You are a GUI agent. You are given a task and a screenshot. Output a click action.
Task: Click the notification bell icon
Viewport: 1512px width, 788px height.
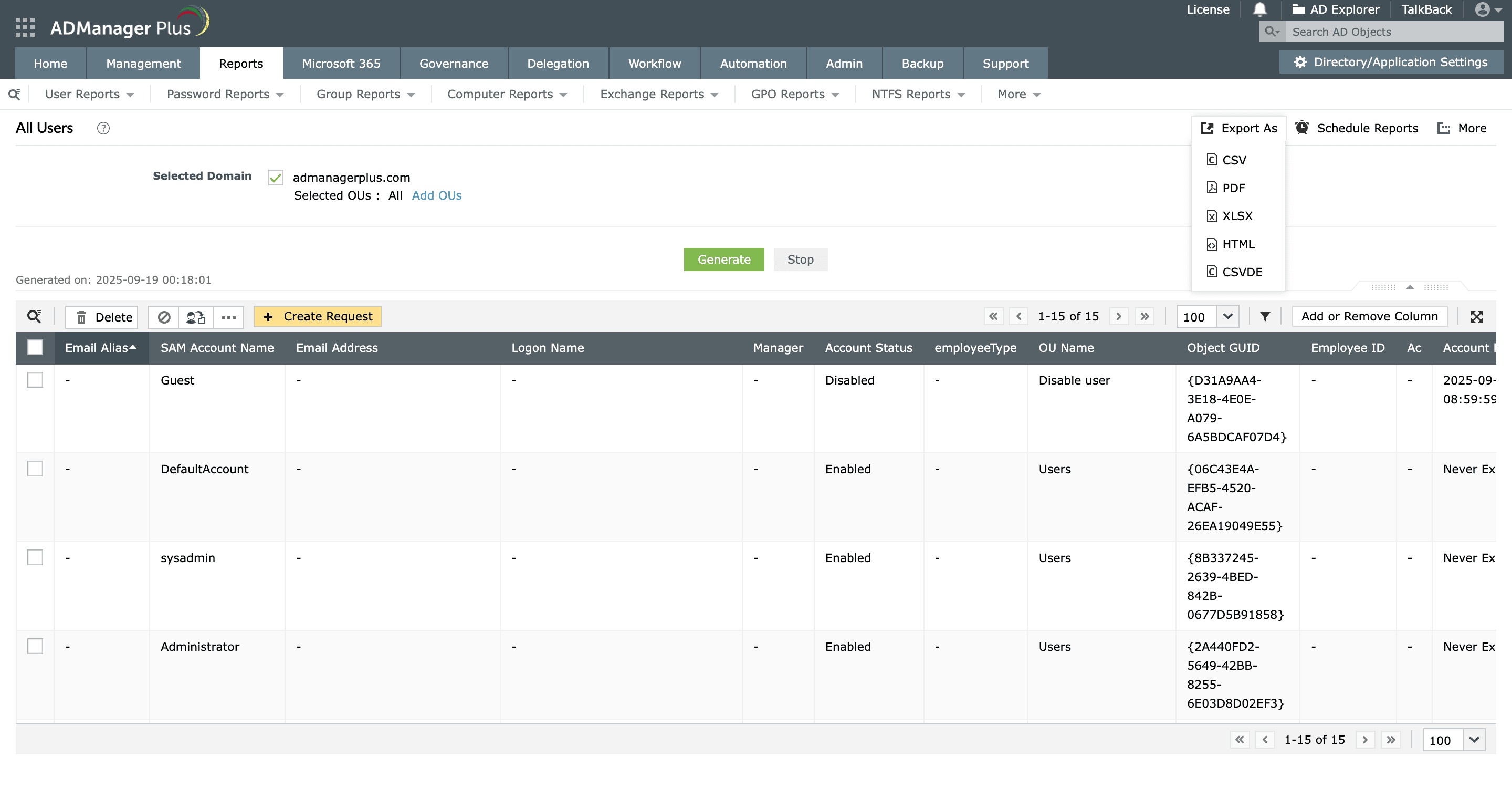point(1259,9)
